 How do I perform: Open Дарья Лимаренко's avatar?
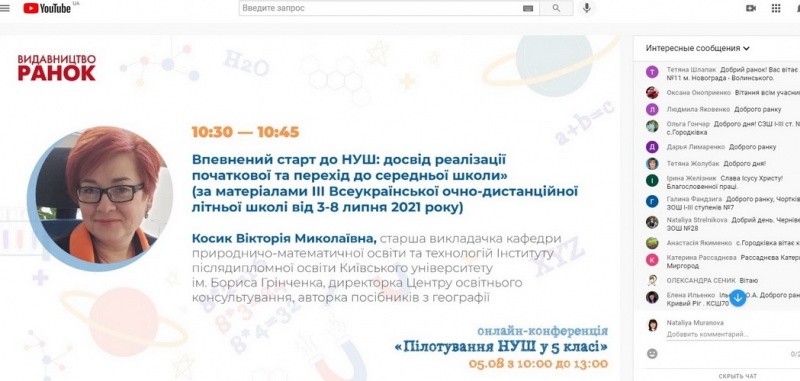click(652, 147)
